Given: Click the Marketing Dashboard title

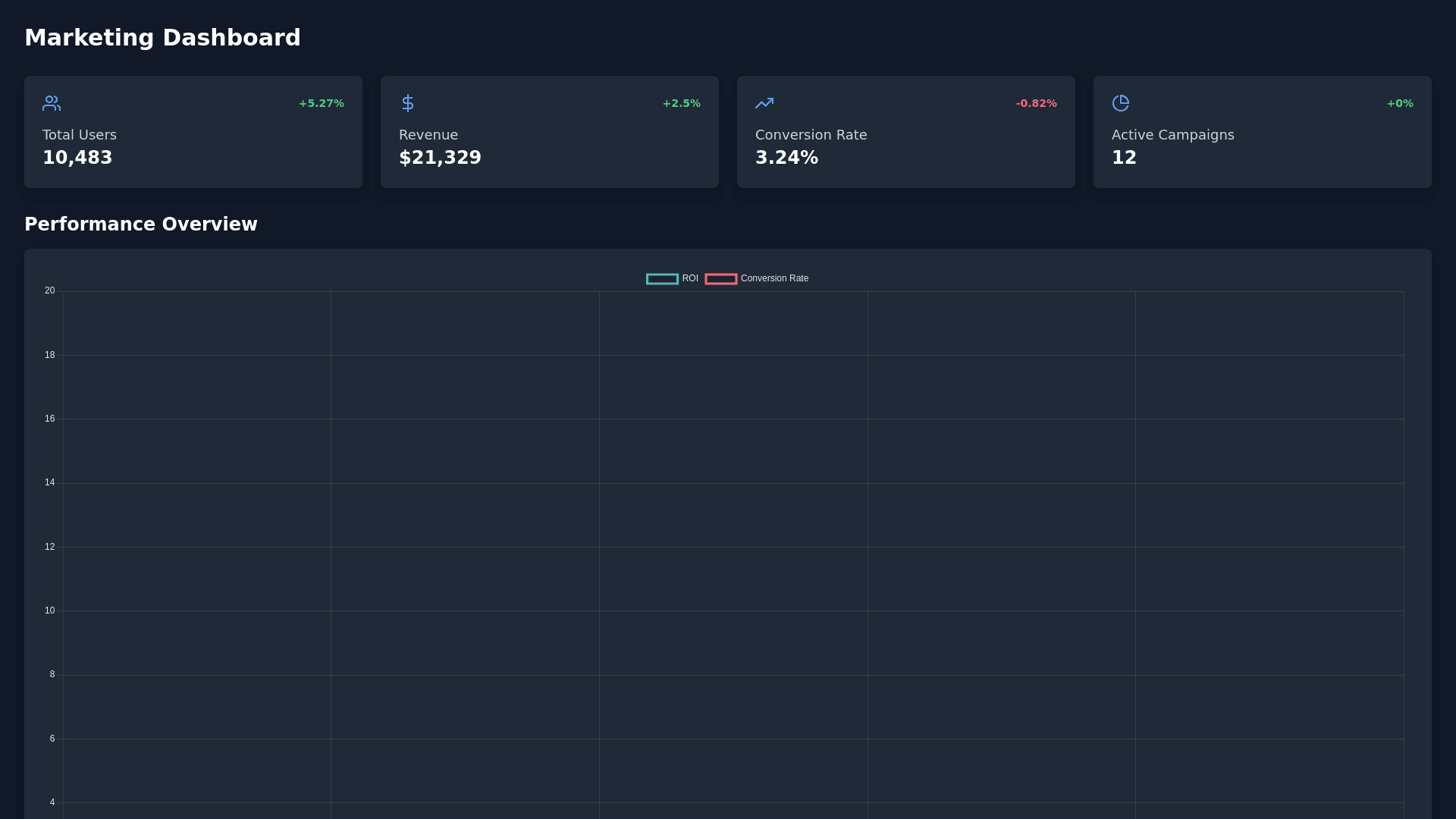Looking at the screenshot, I should [x=162, y=38].
